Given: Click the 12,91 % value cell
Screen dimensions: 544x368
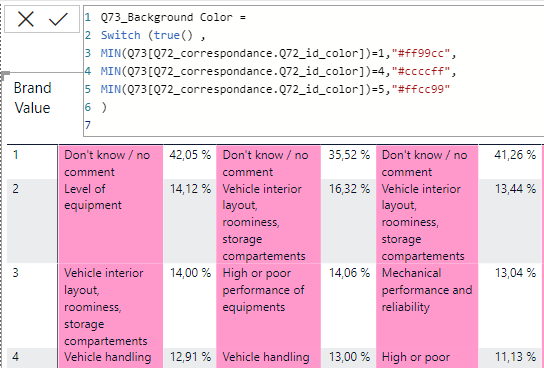Looking at the screenshot, I should point(190,358).
